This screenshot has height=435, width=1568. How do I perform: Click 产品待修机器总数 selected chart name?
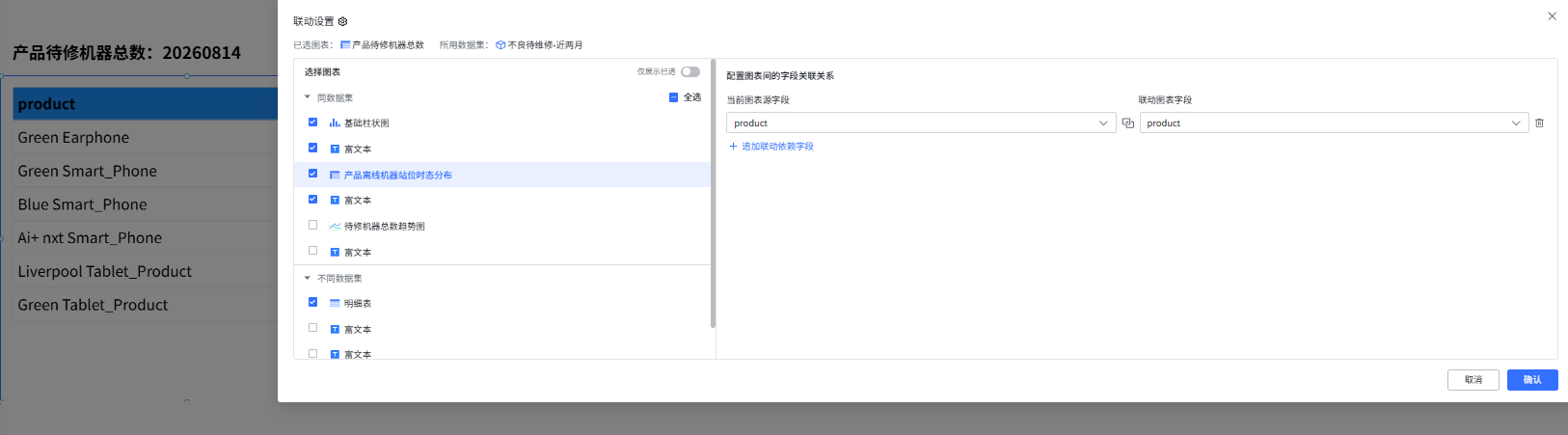coord(388,45)
